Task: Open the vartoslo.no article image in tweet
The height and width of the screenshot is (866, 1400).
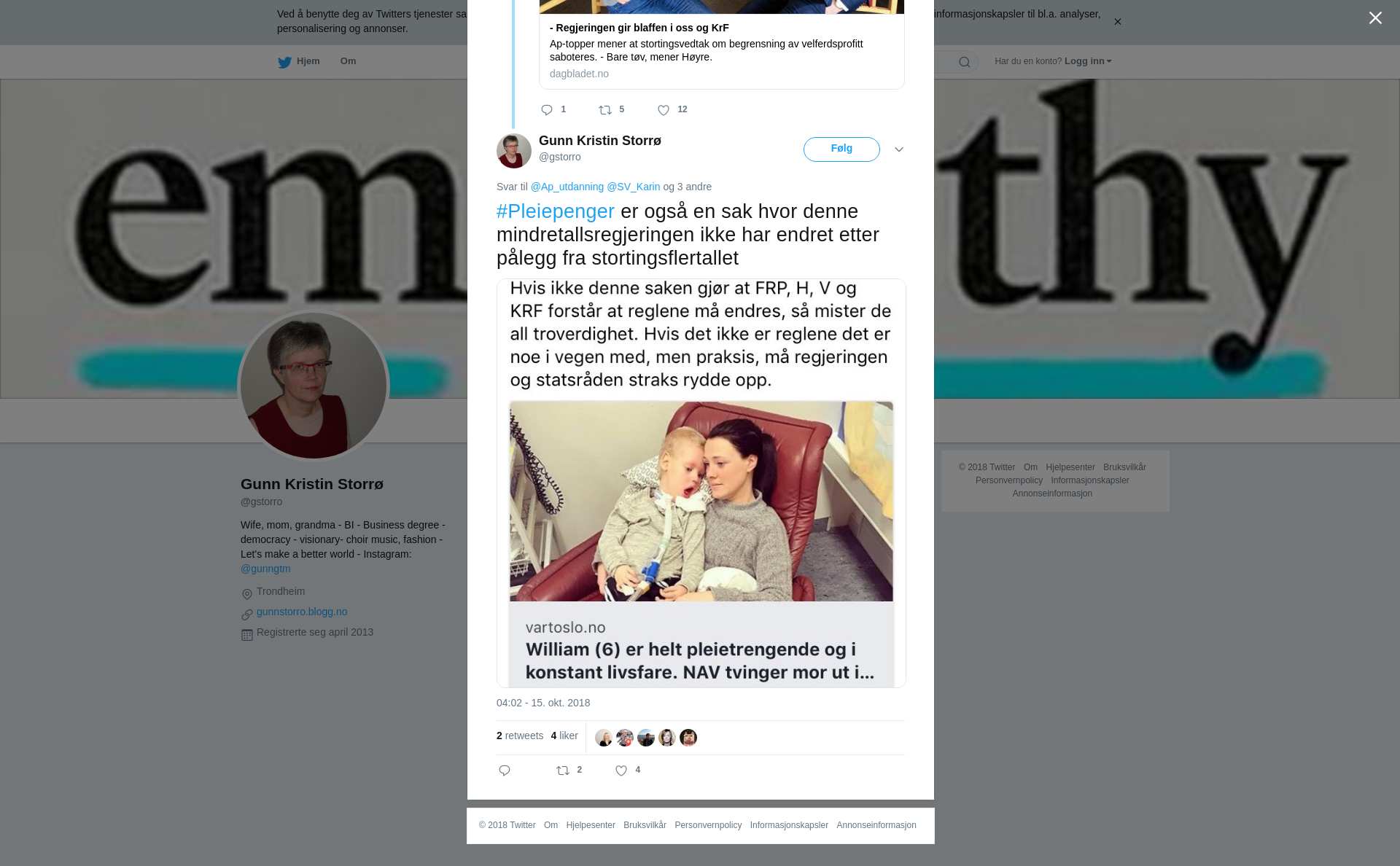Action: (x=701, y=483)
